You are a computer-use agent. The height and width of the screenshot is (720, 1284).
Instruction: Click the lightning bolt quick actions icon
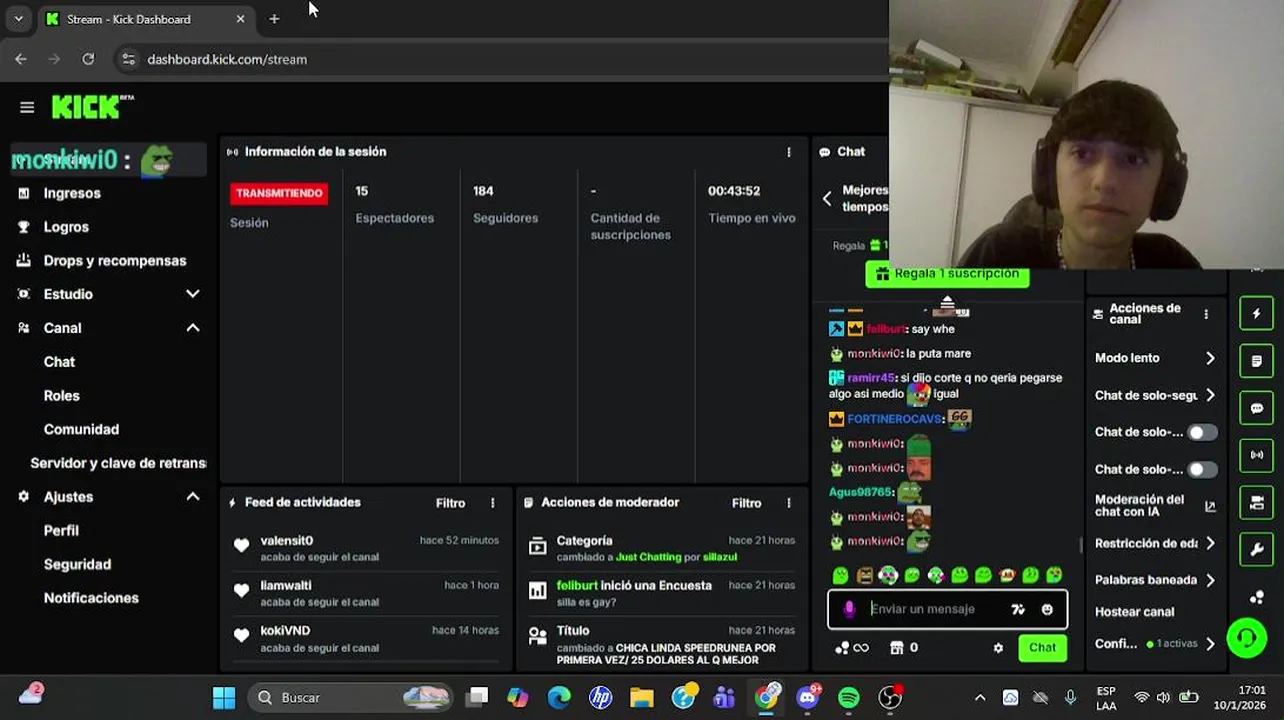1257,314
